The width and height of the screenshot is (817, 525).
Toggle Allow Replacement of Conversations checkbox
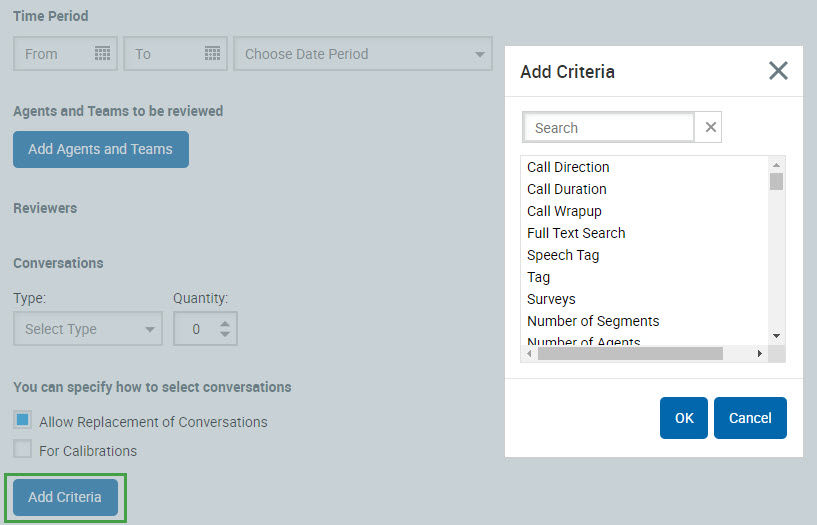pyautogui.click(x=23, y=421)
